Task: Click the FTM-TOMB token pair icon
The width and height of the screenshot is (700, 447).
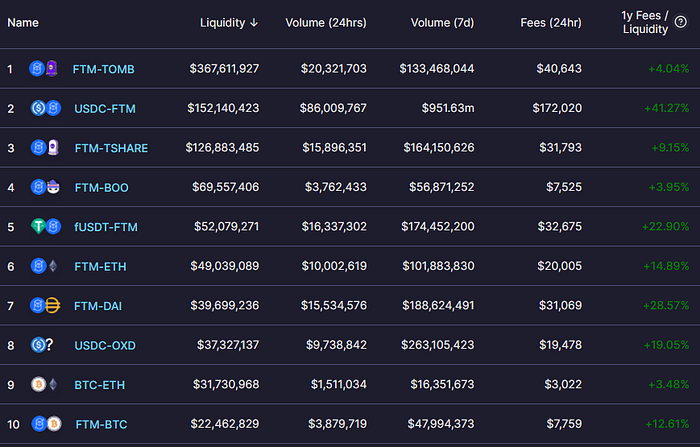Action: pos(44,69)
